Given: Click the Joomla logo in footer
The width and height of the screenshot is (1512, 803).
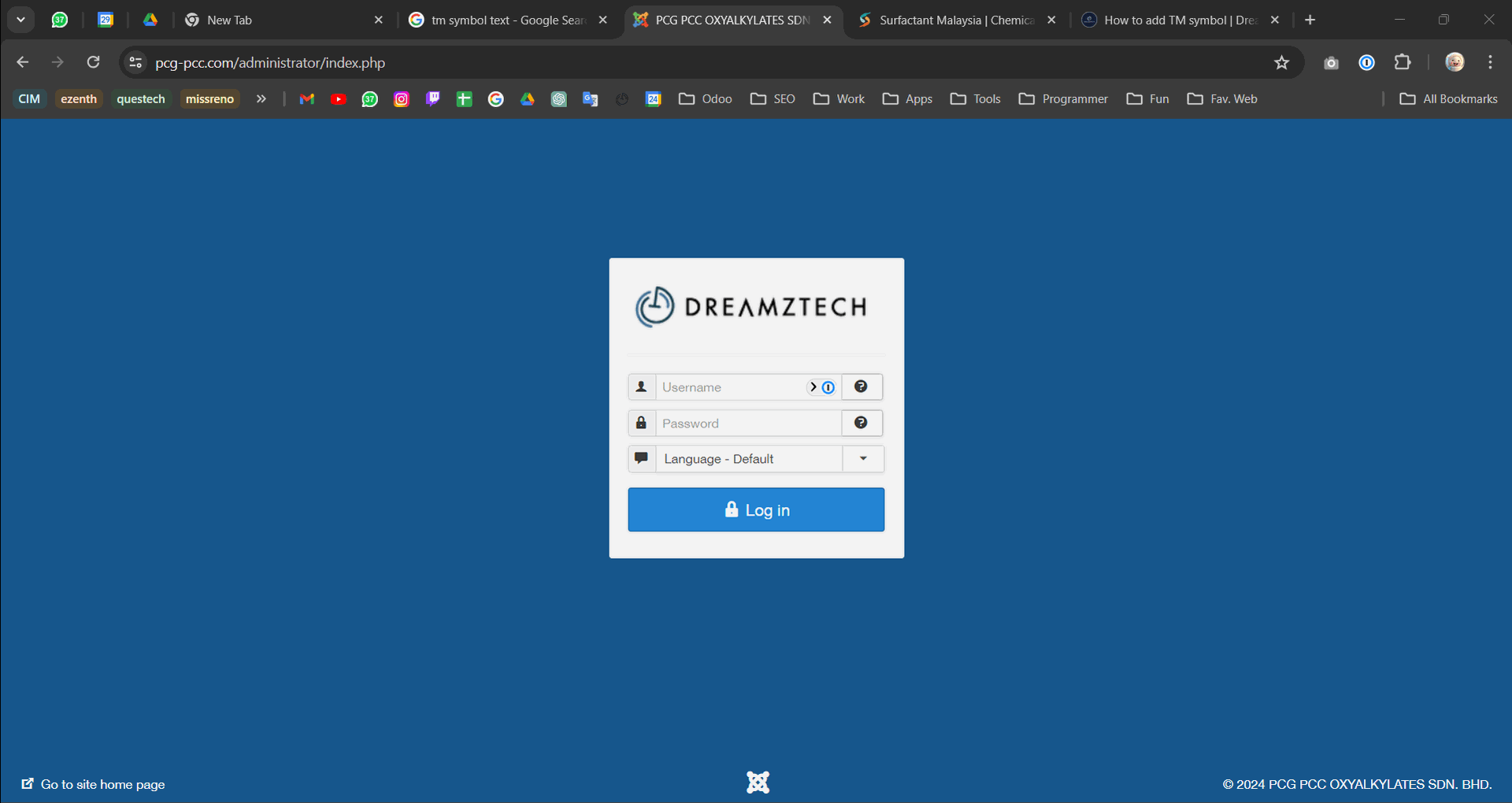Looking at the screenshot, I should pos(758,783).
